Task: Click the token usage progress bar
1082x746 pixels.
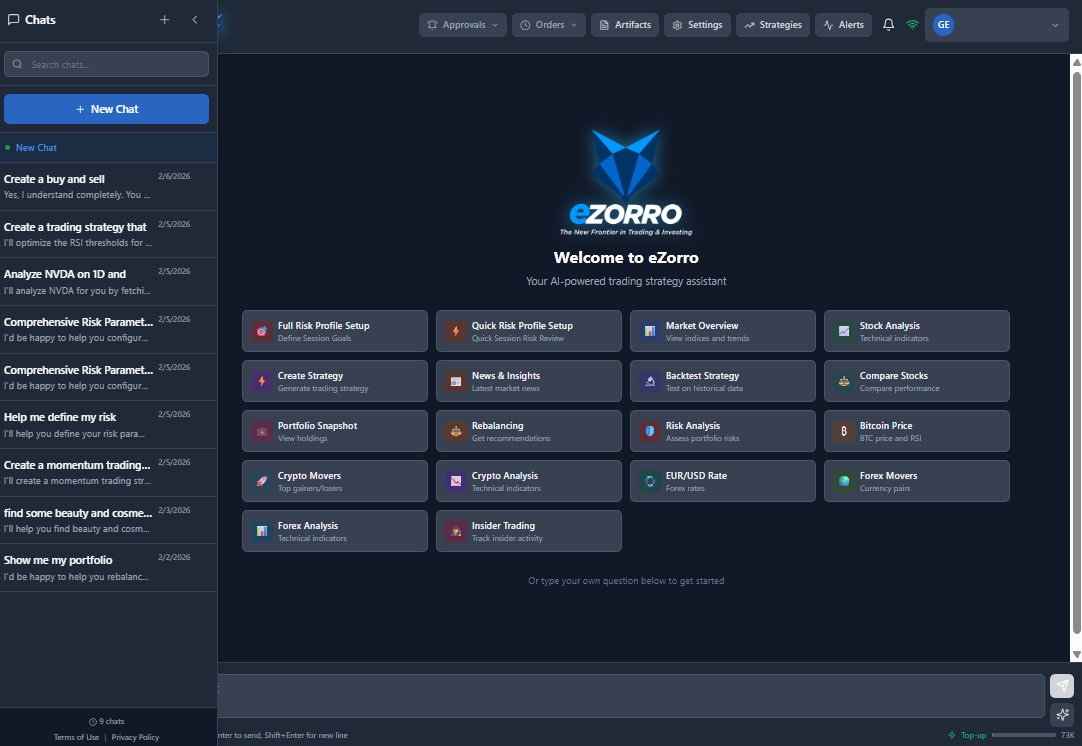Action: [x=1023, y=735]
